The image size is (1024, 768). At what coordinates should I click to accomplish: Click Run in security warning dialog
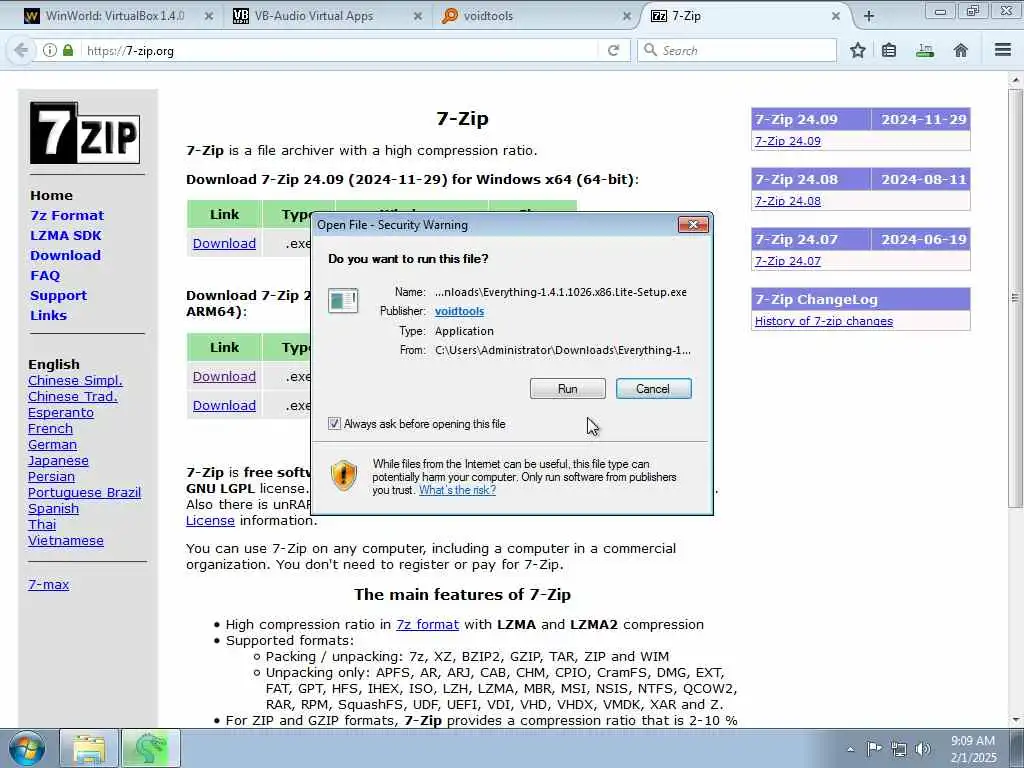(568, 389)
